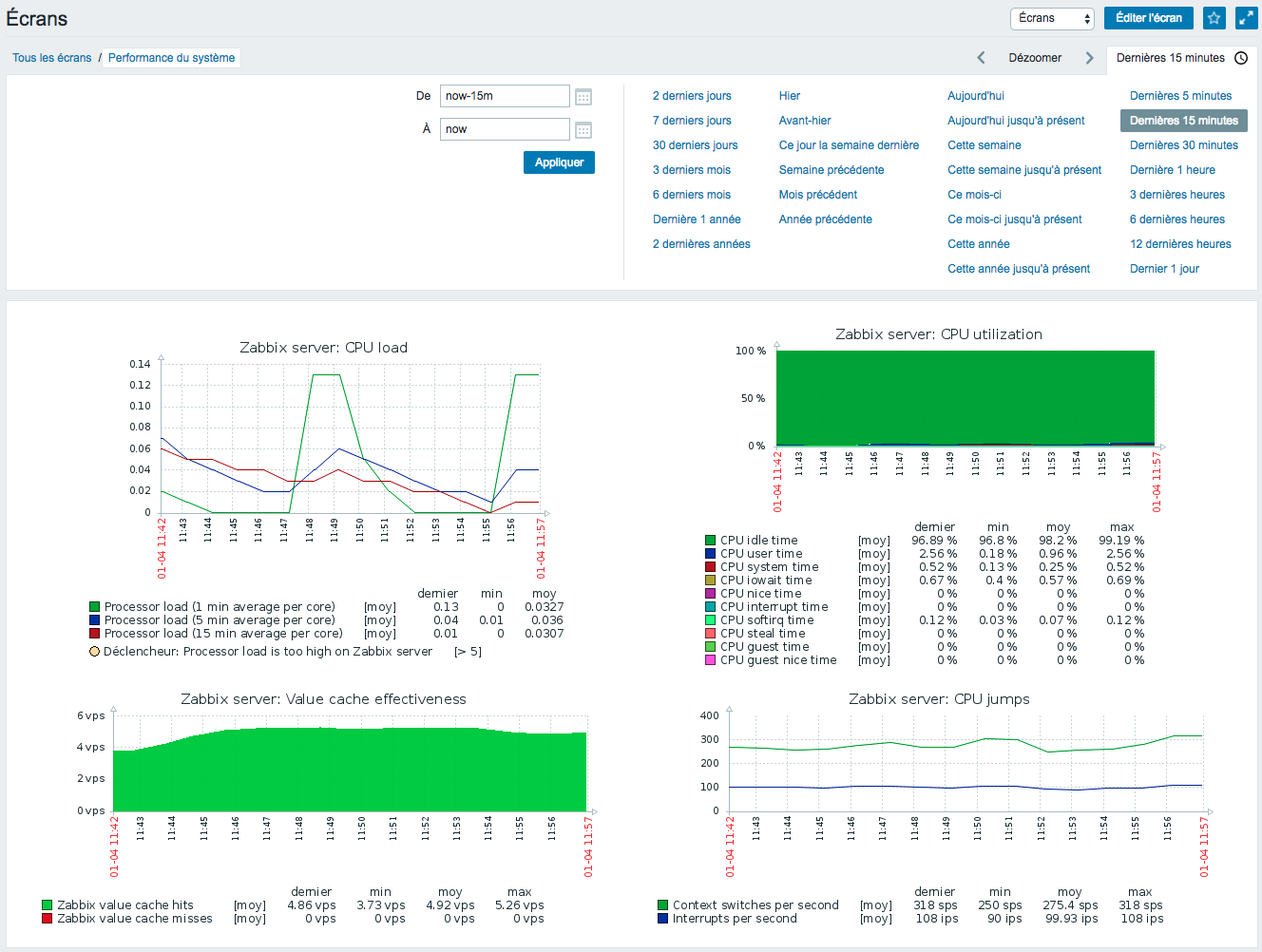Select Cette année range
1262x952 pixels.
click(x=979, y=244)
